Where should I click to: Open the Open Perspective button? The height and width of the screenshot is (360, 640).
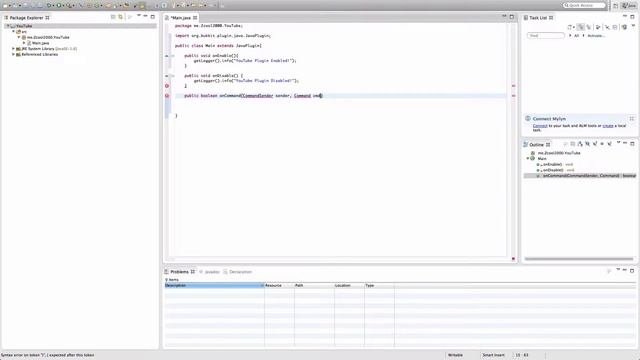coord(616,6)
